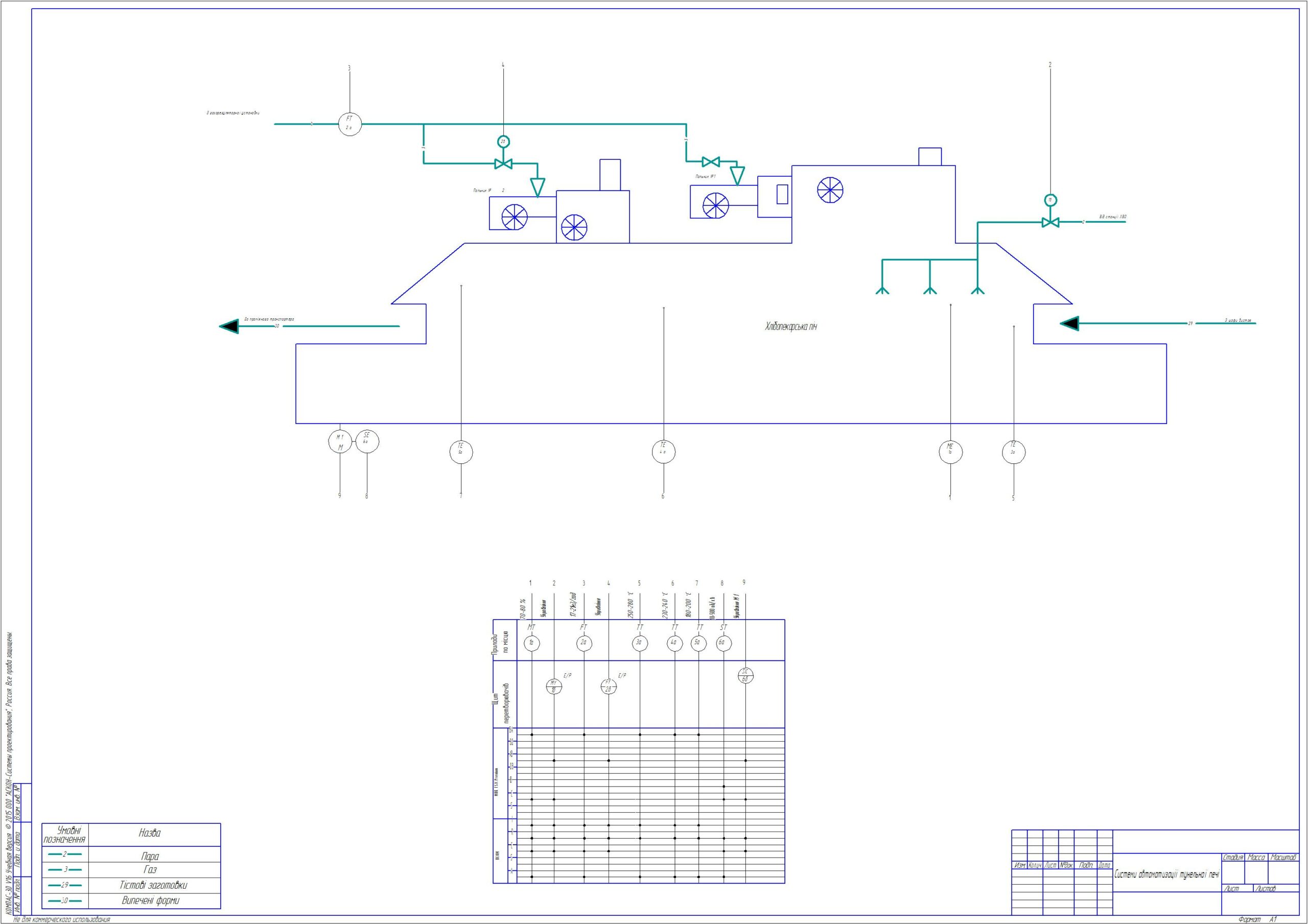Click the line sample 29 in the legend
The image size is (1308, 924).
tap(65, 885)
